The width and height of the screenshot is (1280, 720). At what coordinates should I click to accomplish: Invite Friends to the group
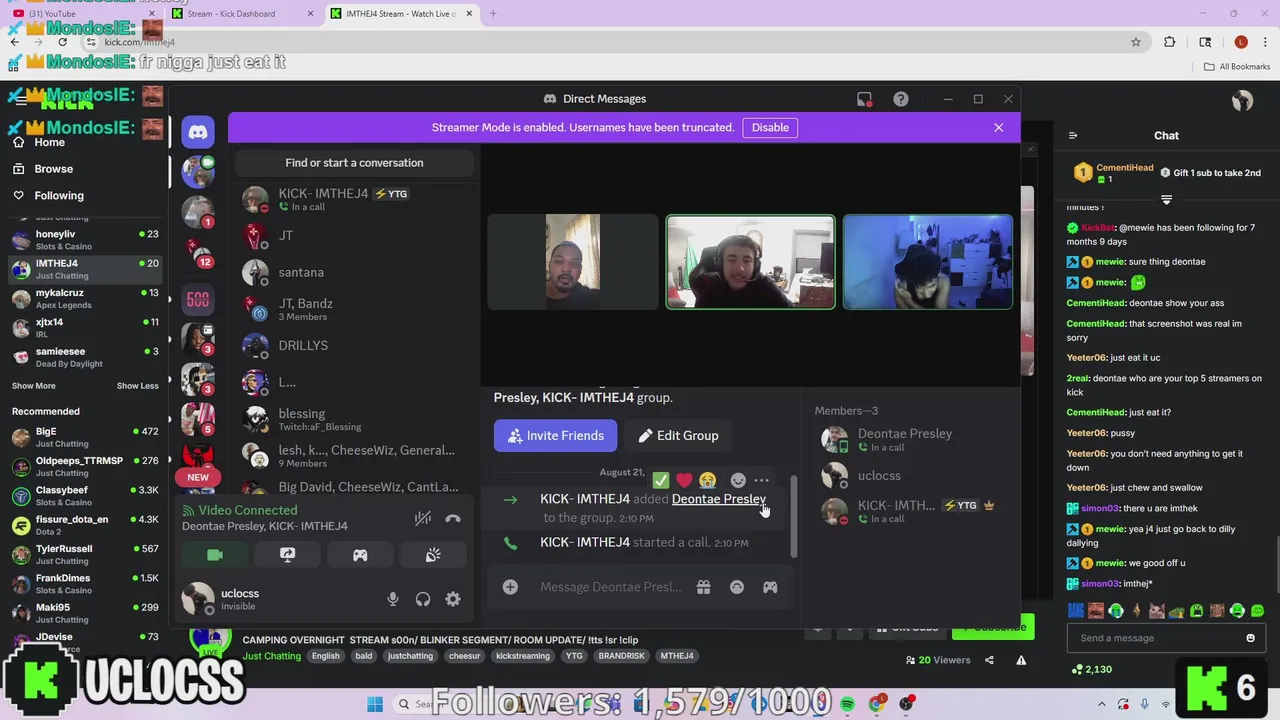555,436
